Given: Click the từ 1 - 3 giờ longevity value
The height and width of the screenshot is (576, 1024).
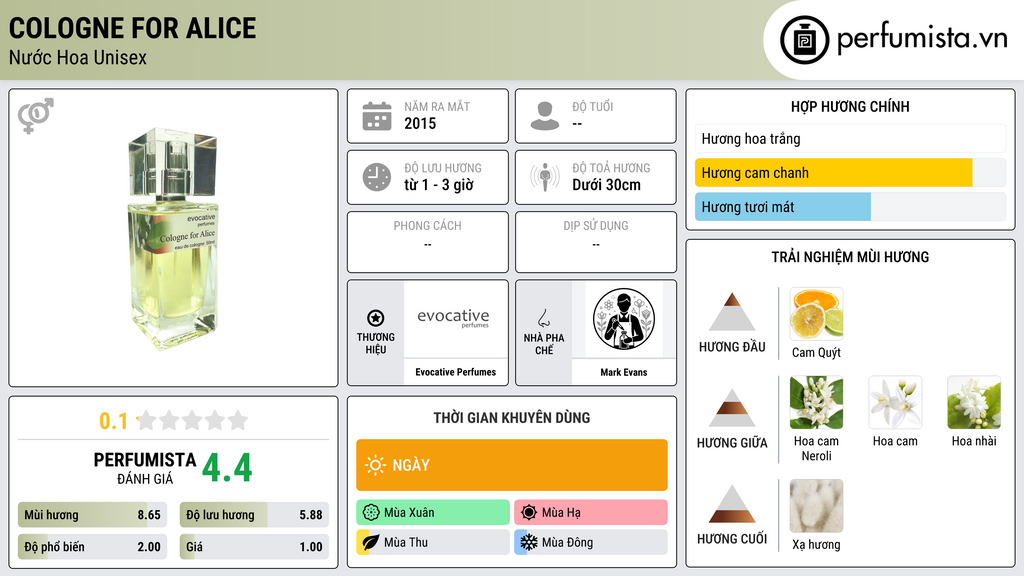Looking at the screenshot, I should coord(439,185).
